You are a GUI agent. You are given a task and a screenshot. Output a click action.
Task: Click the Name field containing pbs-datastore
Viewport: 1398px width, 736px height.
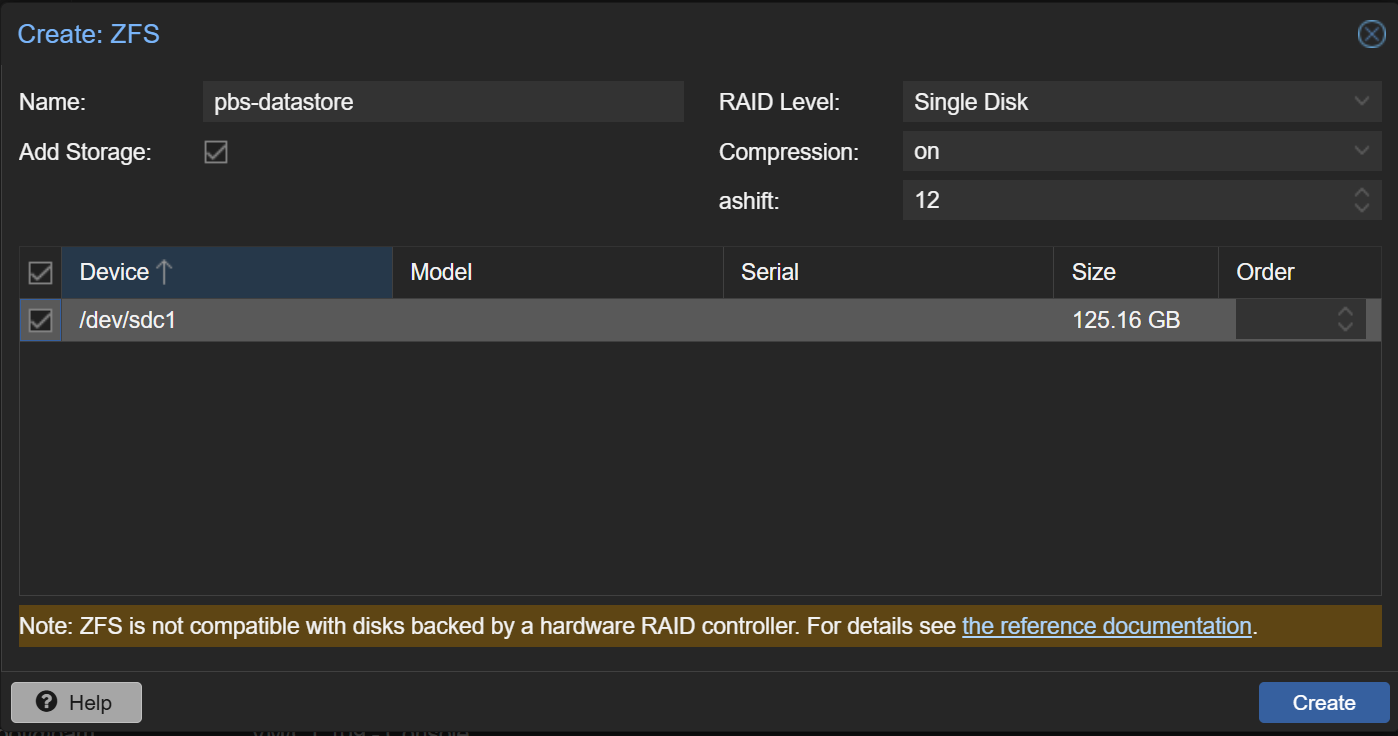pyautogui.click(x=442, y=102)
